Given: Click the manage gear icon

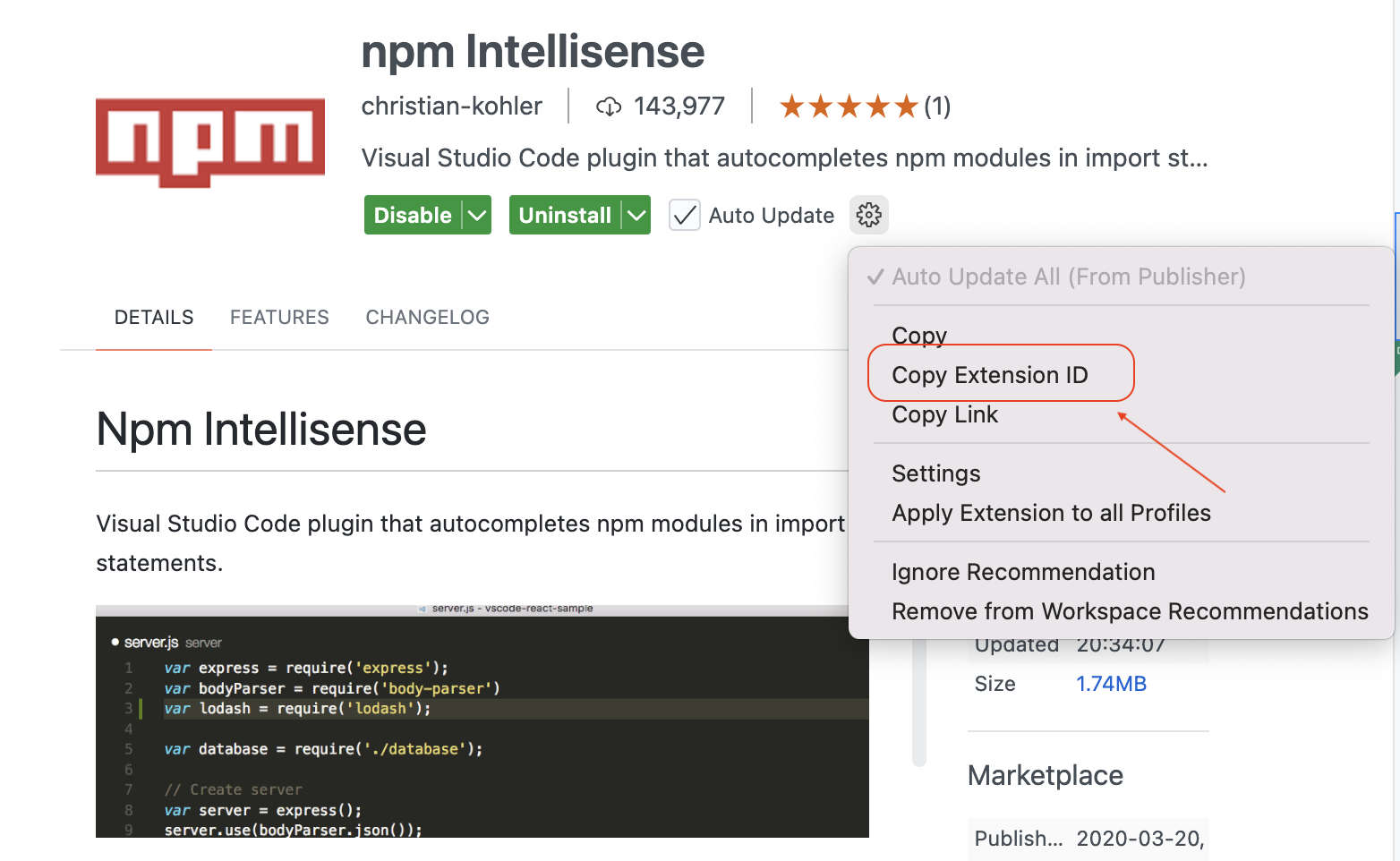Looking at the screenshot, I should pyautogui.click(x=868, y=215).
